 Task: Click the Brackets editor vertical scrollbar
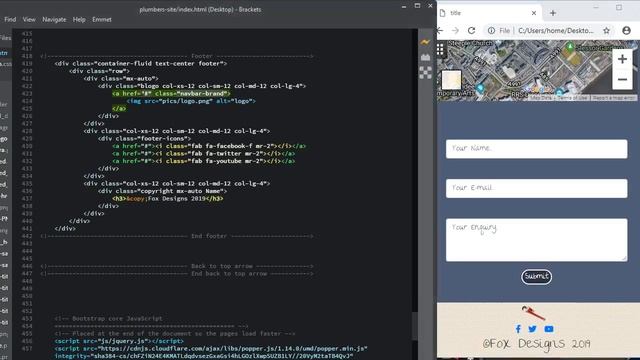(x=415, y=326)
